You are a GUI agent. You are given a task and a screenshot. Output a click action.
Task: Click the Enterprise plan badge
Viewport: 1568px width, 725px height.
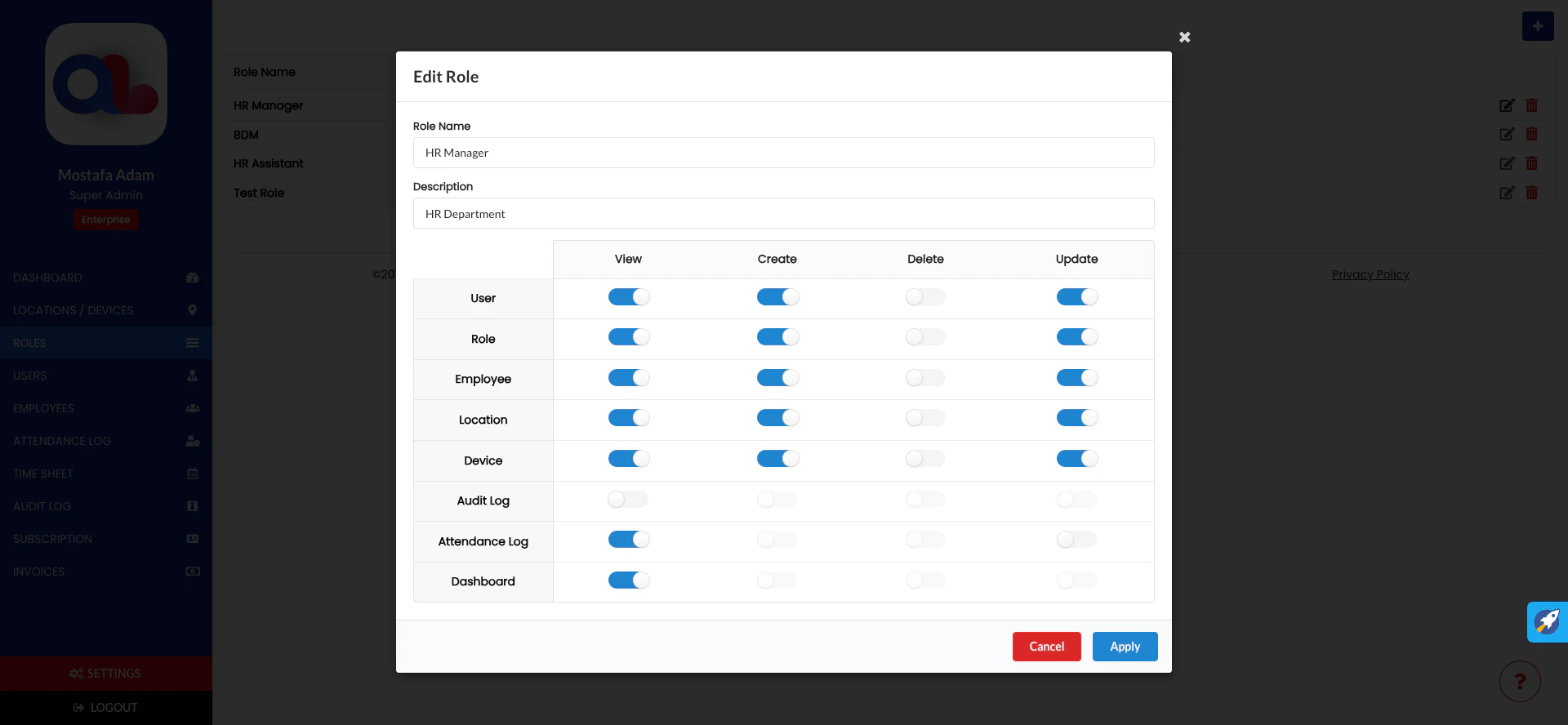pyautogui.click(x=106, y=220)
